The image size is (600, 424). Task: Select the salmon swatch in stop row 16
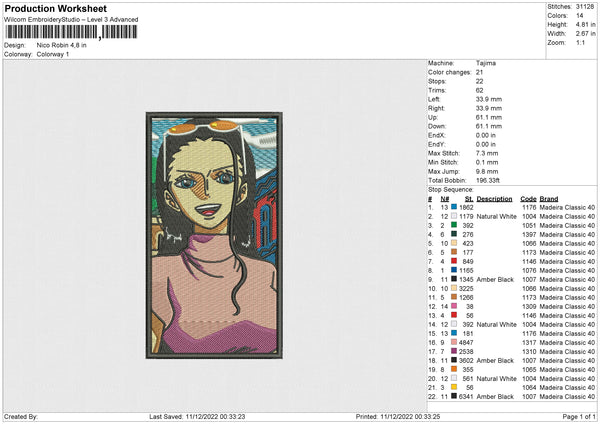pyautogui.click(x=454, y=342)
